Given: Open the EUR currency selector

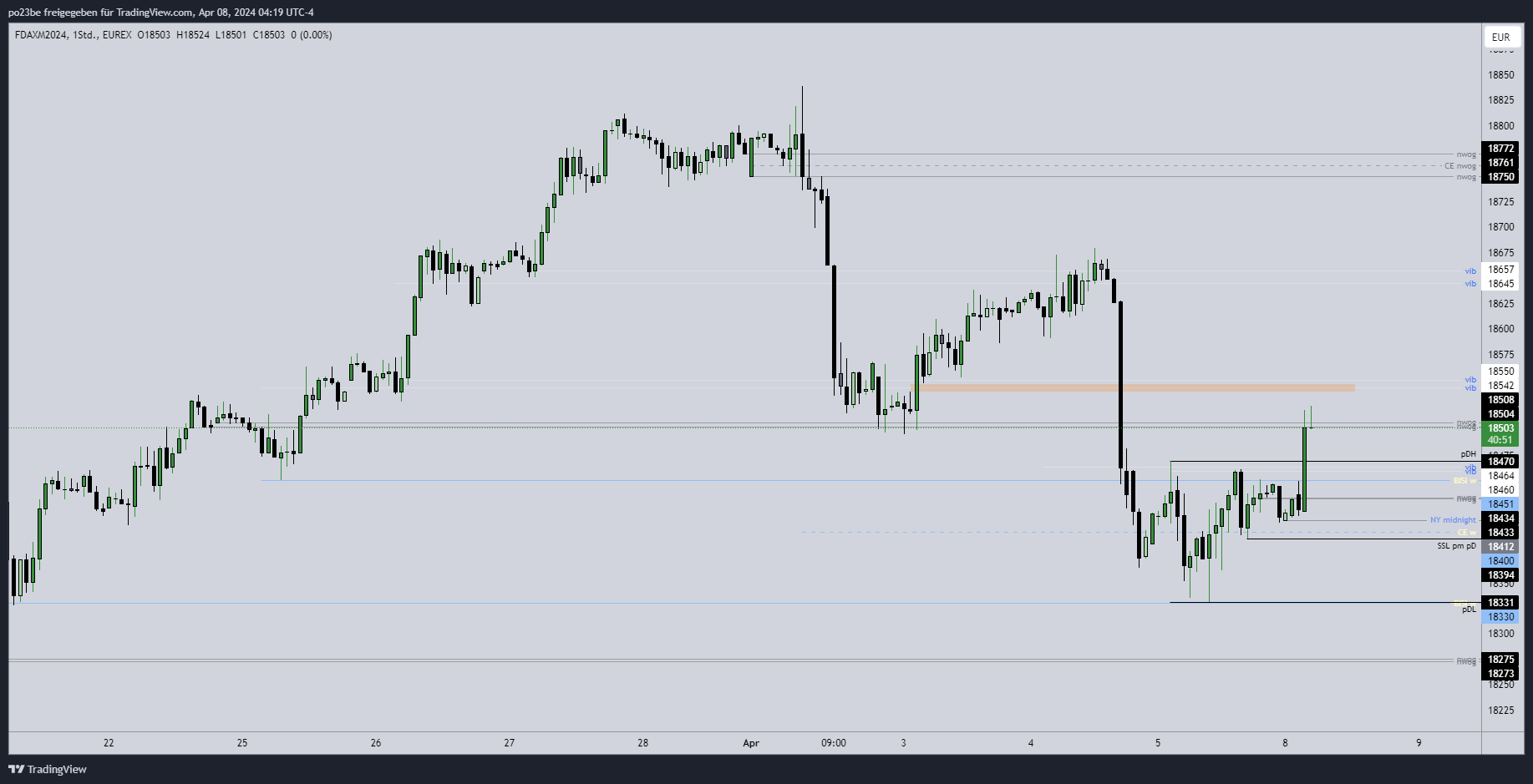Looking at the screenshot, I should (x=1500, y=37).
